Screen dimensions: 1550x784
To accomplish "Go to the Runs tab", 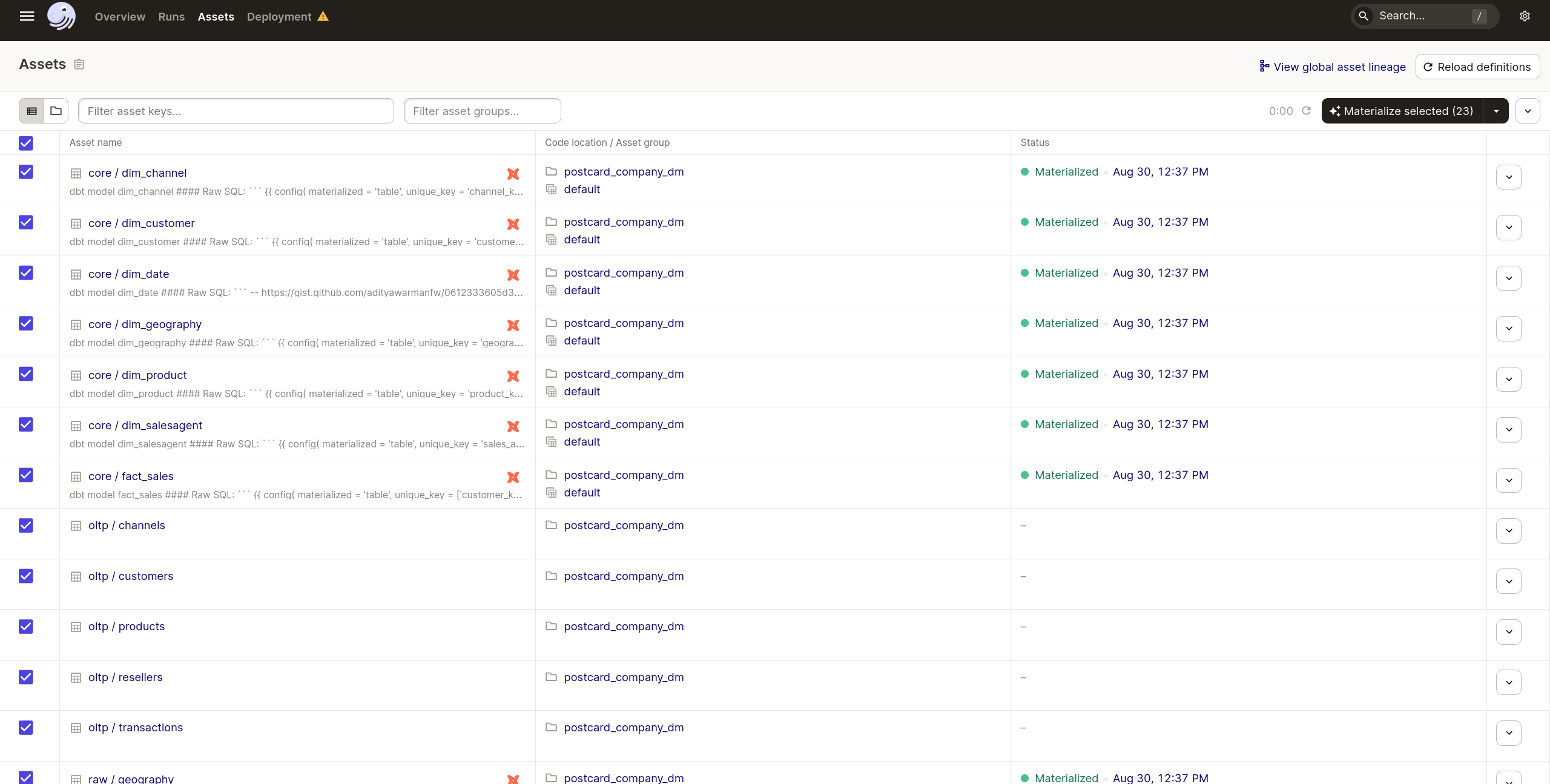I will click(171, 16).
